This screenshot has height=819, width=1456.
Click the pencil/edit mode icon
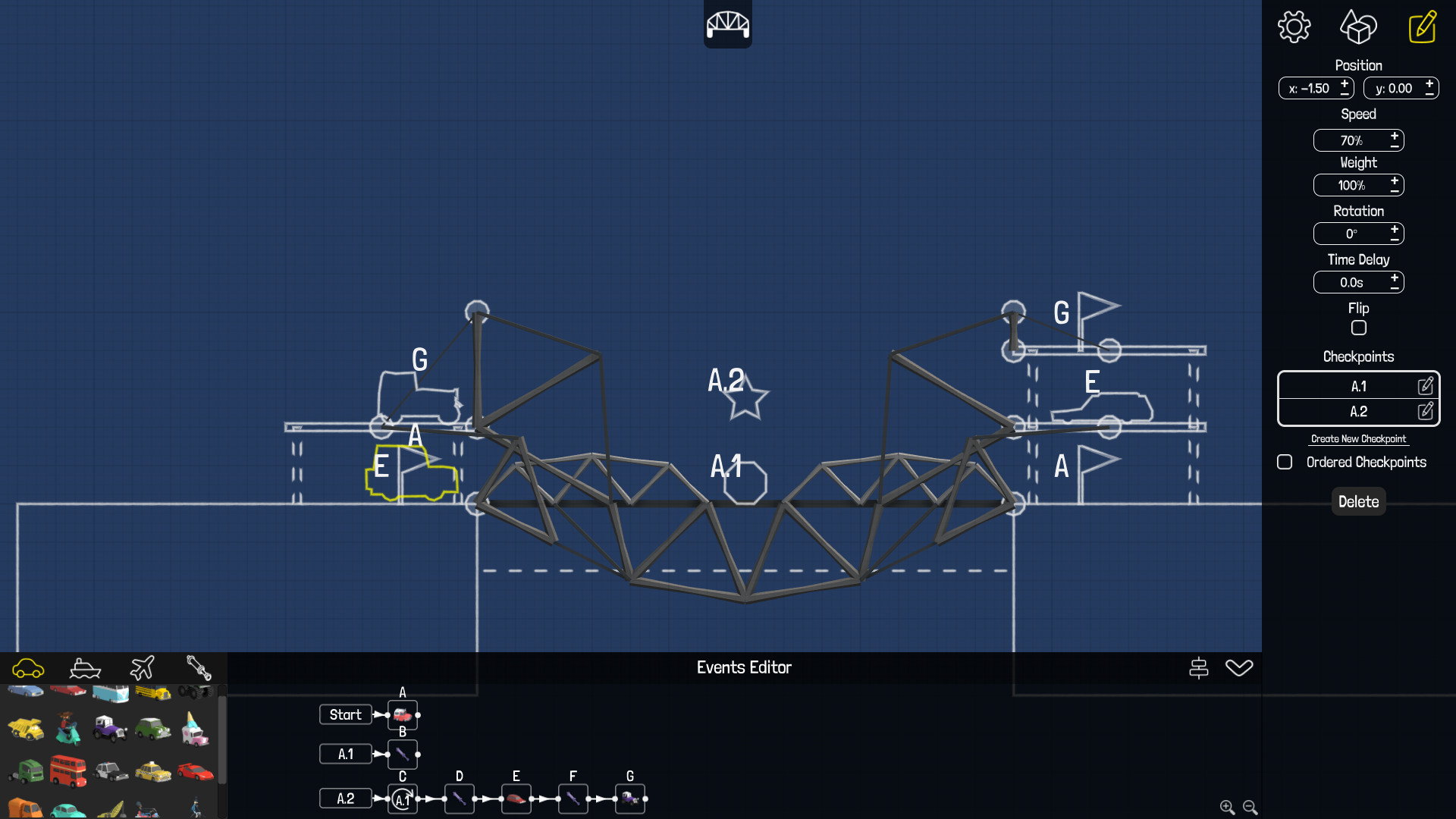[1420, 27]
